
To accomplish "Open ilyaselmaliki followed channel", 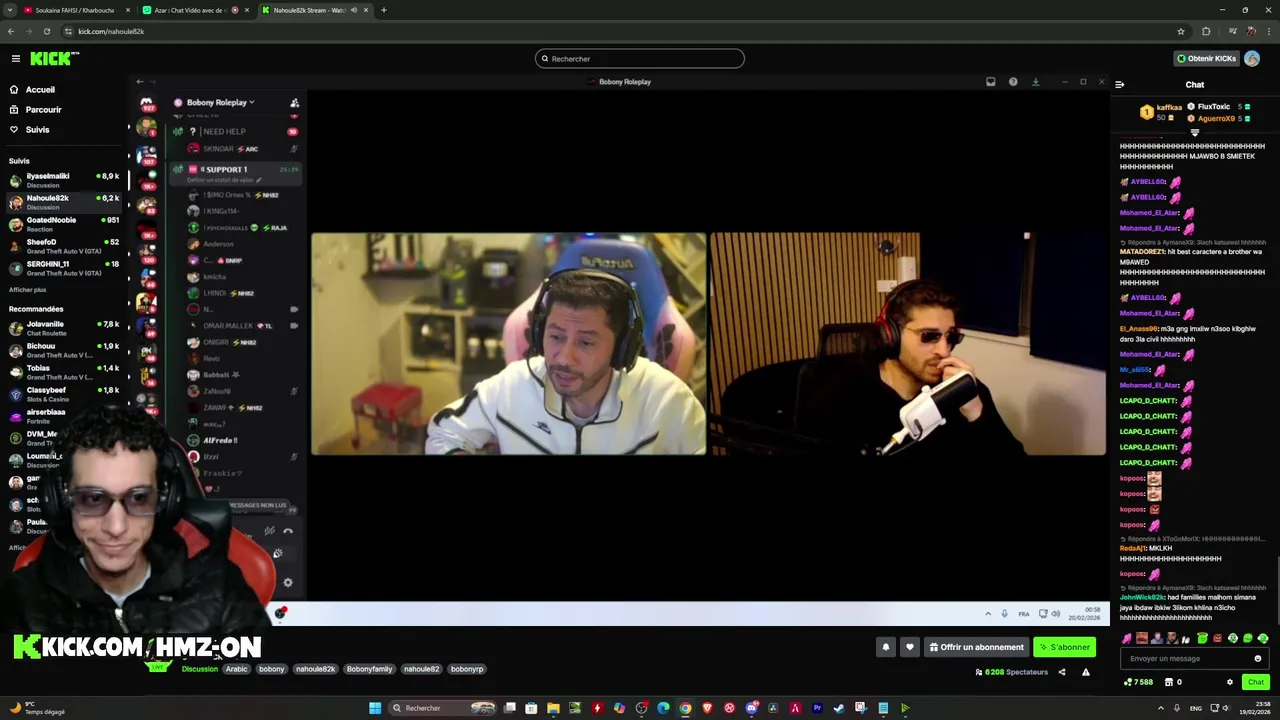I will tap(64, 180).
